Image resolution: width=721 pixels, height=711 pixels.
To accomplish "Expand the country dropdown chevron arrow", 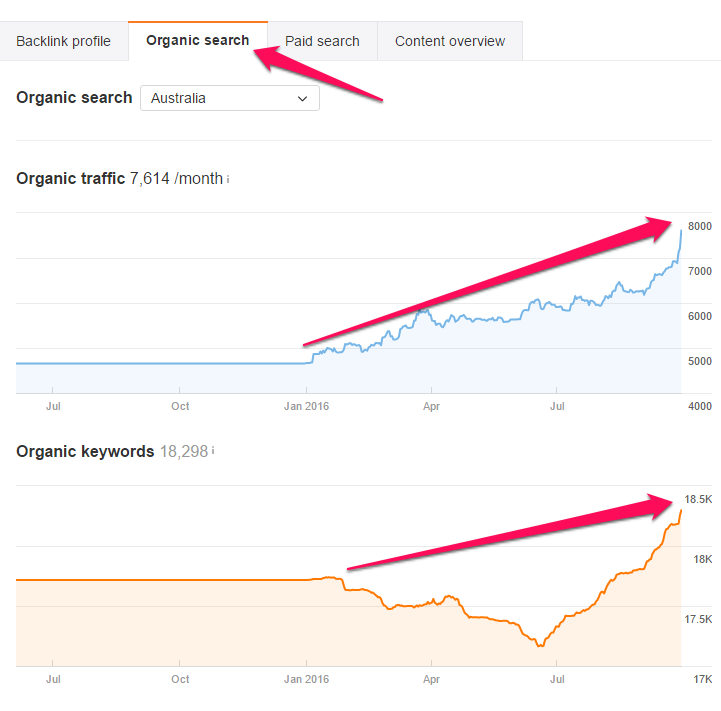I will (x=303, y=99).
